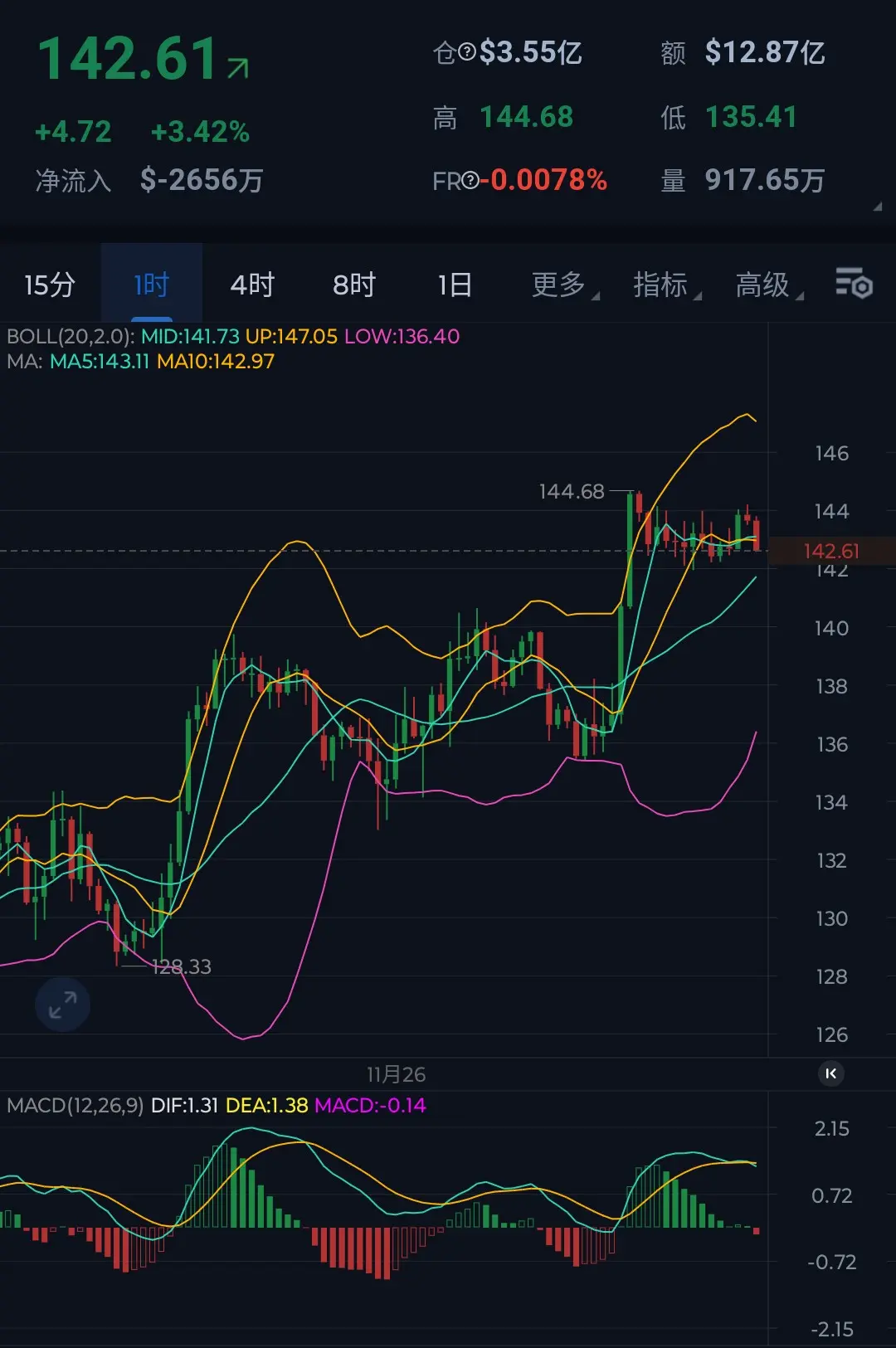The image size is (896, 1348).
Task: Tap BOLL MID:141.73 value
Action: click(x=190, y=336)
